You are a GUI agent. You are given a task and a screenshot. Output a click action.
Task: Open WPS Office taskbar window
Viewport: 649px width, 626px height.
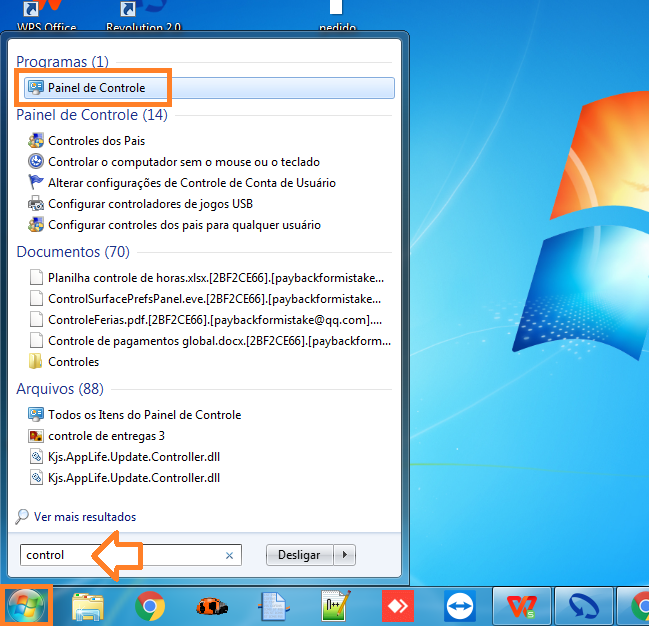click(522, 606)
